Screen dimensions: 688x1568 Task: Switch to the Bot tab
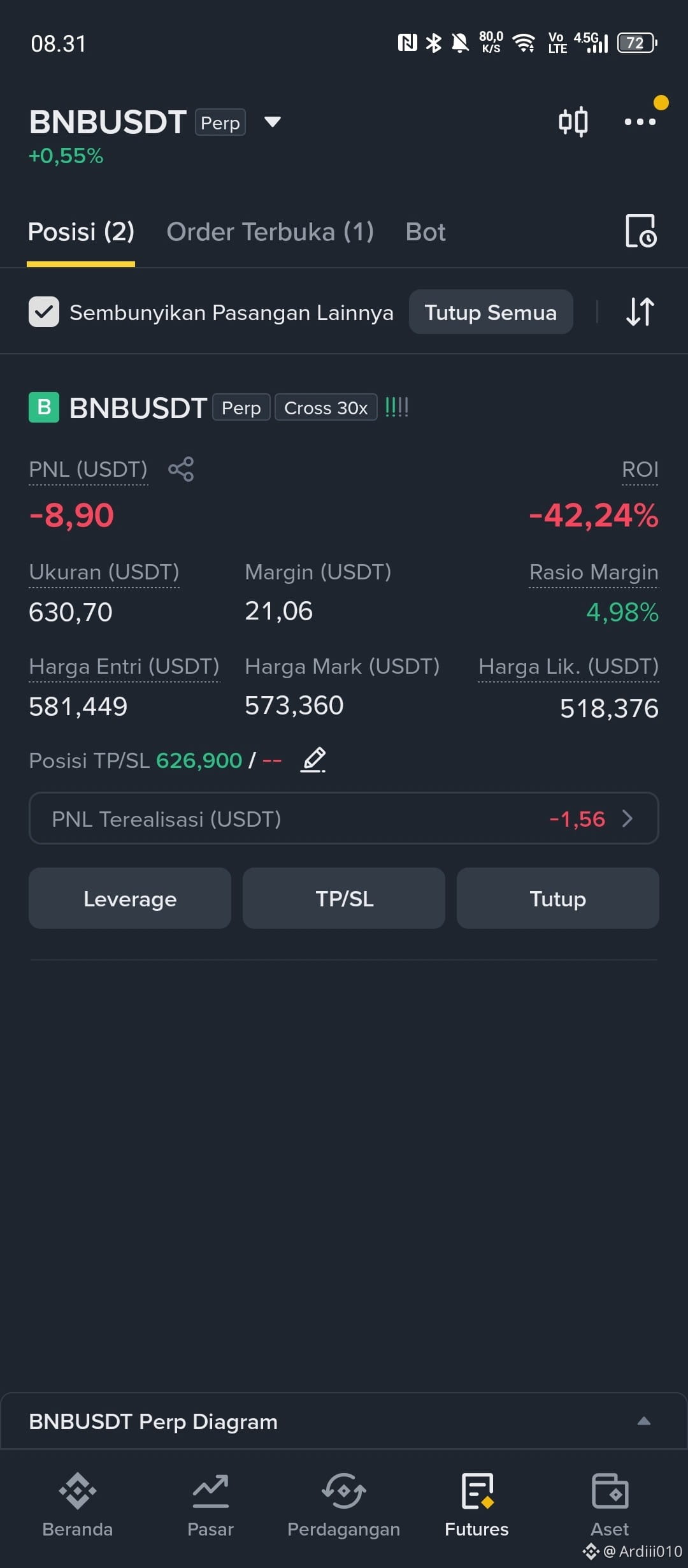(x=426, y=232)
